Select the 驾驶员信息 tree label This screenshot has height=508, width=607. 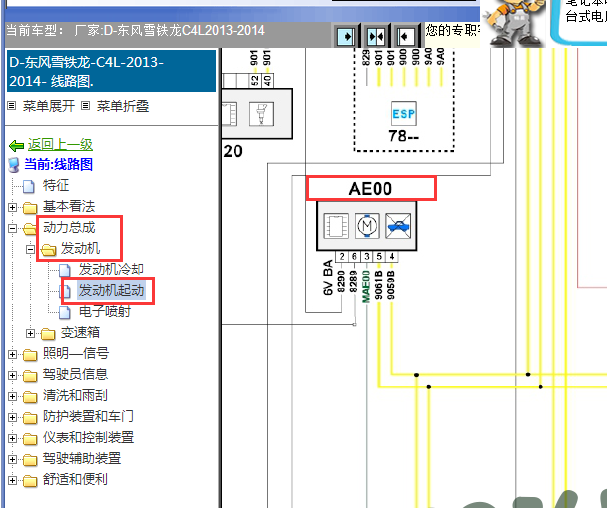point(75,374)
